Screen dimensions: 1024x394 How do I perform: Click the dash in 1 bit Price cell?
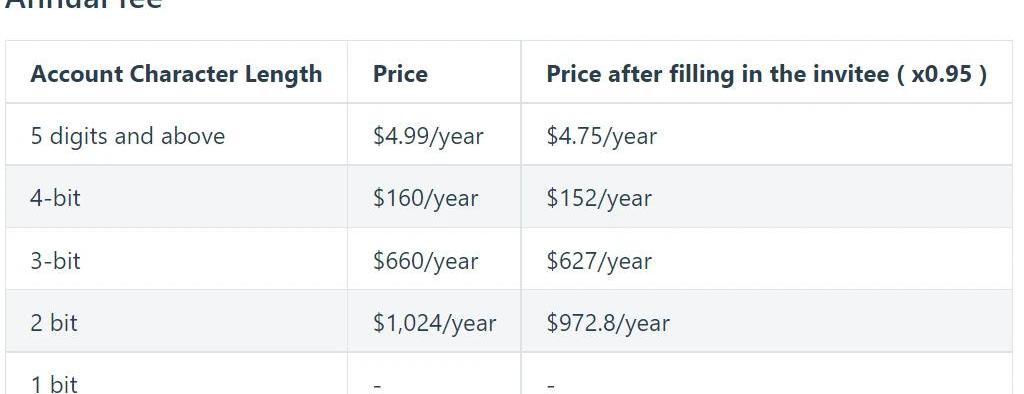click(x=377, y=386)
